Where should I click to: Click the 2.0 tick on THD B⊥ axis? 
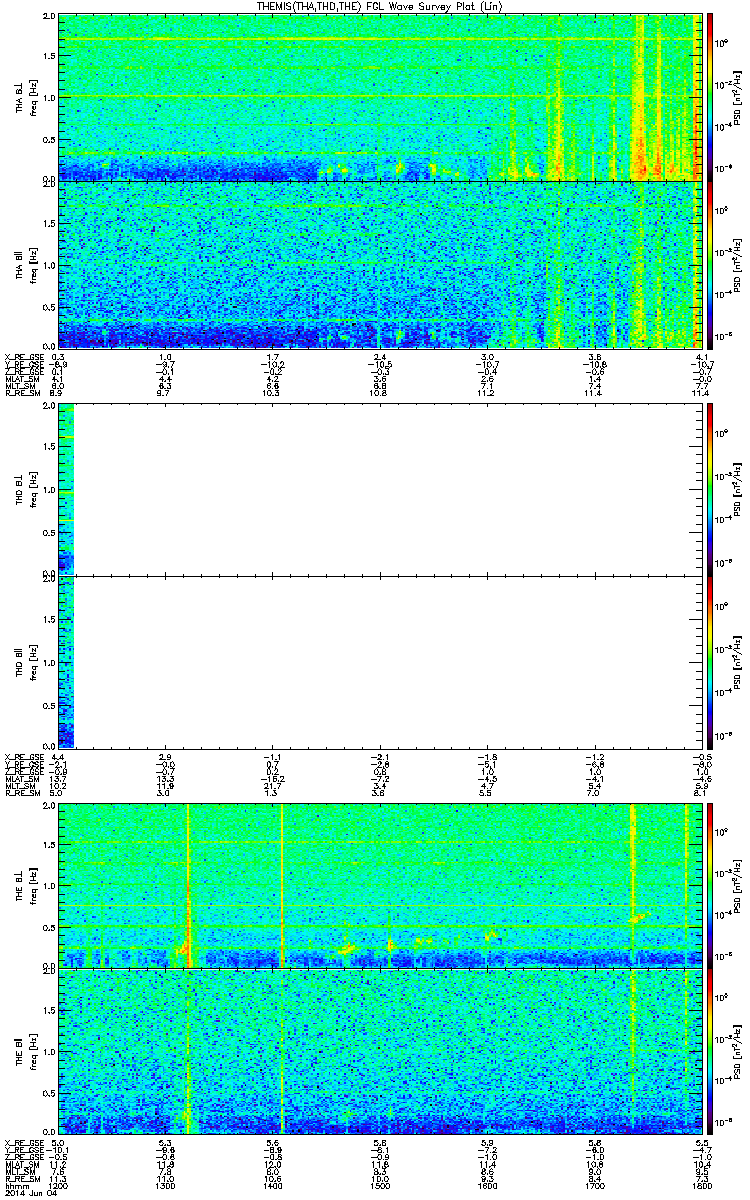49,407
